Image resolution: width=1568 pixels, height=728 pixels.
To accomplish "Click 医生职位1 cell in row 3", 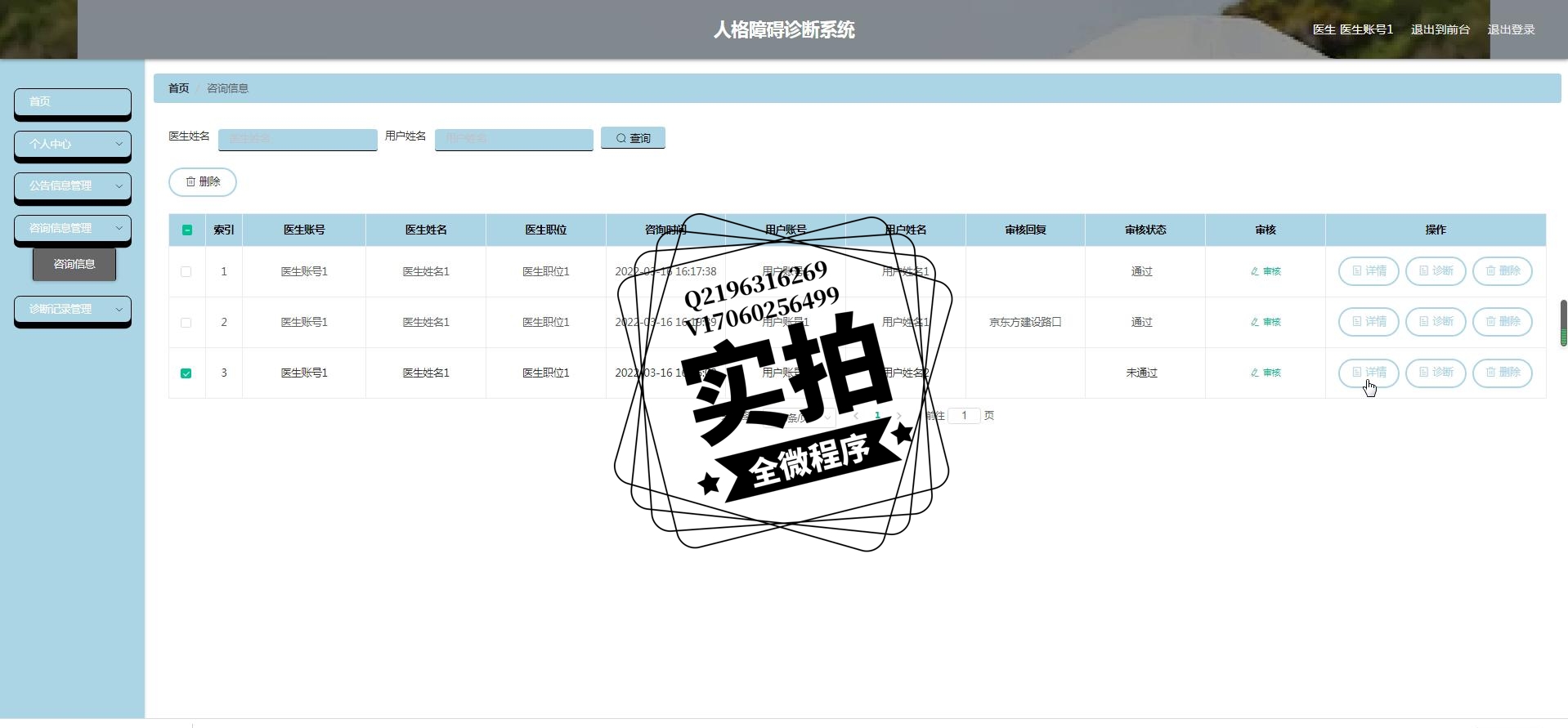I will point(546,373).
